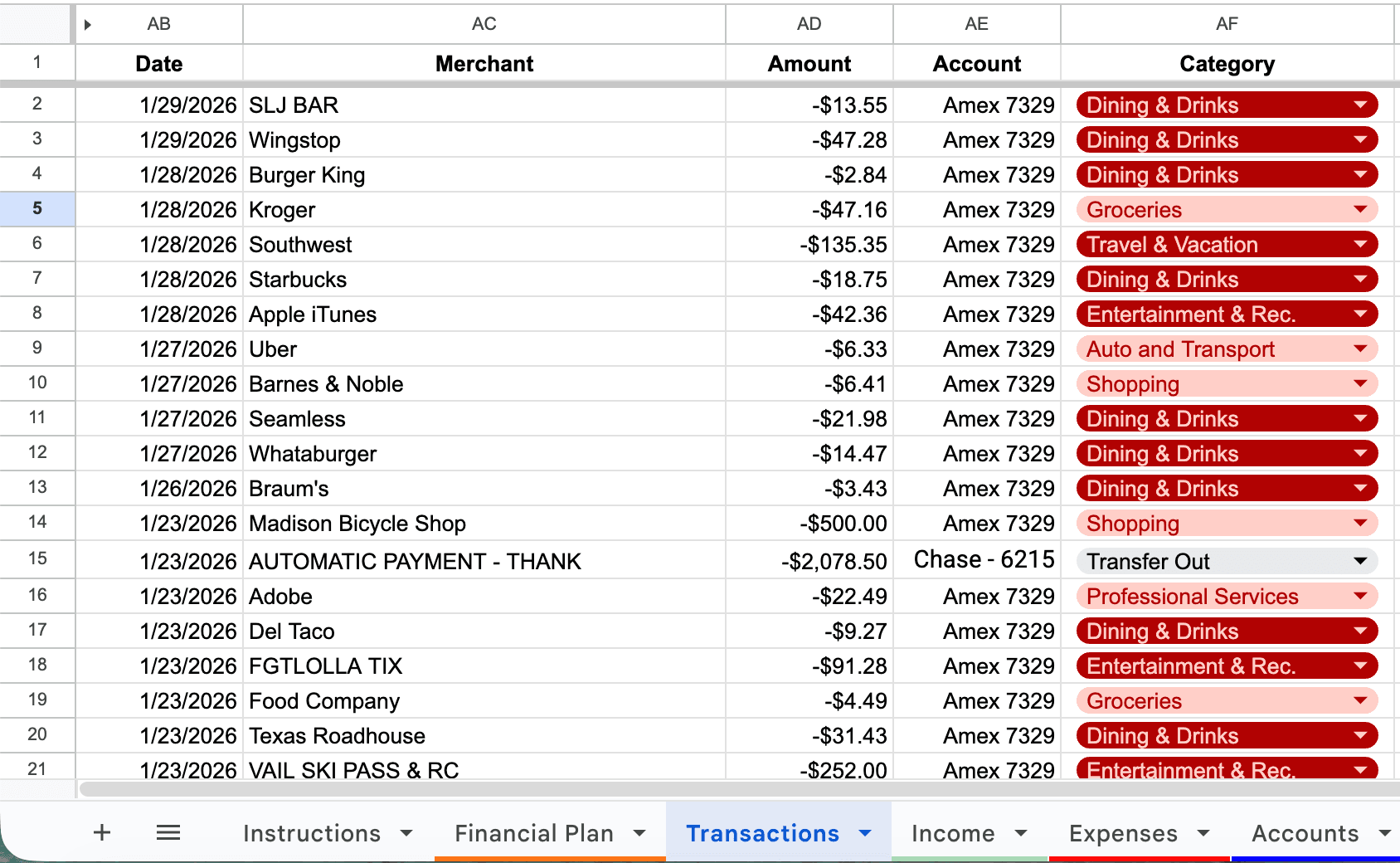
Task: Open the Expenses tab menu arrow
Action: 1202,833
